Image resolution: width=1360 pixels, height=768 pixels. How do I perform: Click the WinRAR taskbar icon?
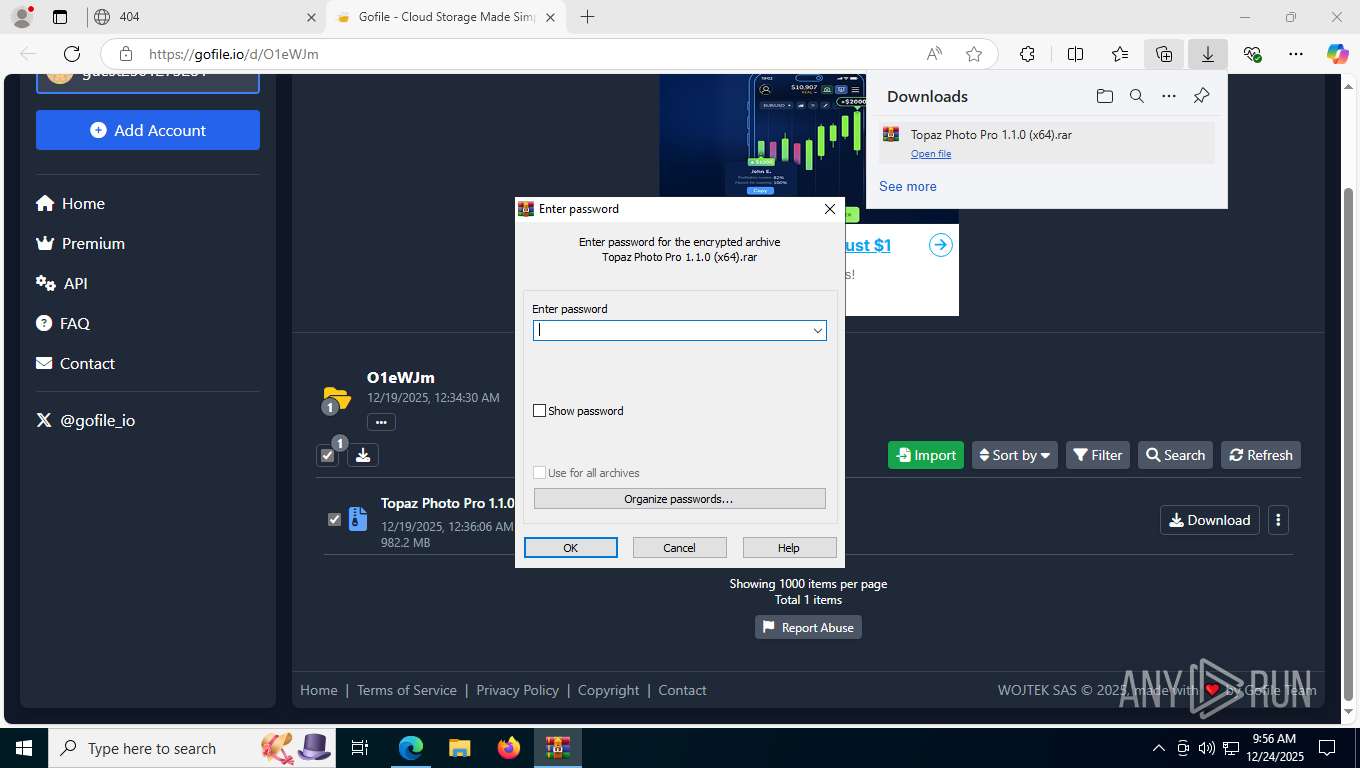(557, 748)
